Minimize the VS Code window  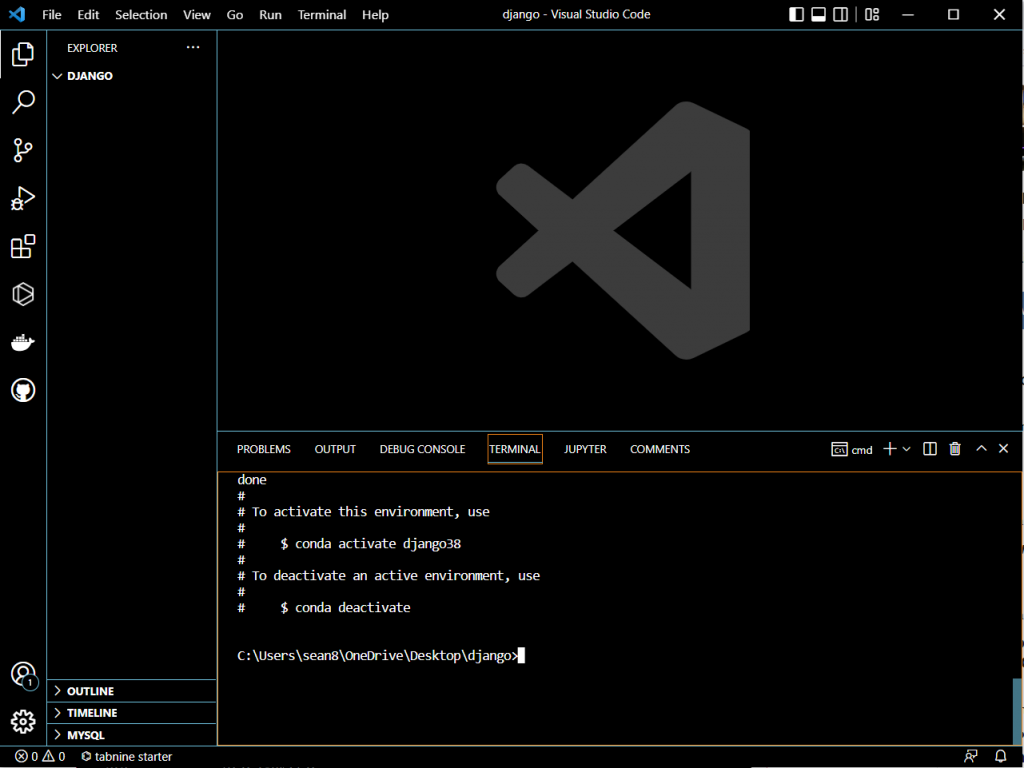(908, 14)
